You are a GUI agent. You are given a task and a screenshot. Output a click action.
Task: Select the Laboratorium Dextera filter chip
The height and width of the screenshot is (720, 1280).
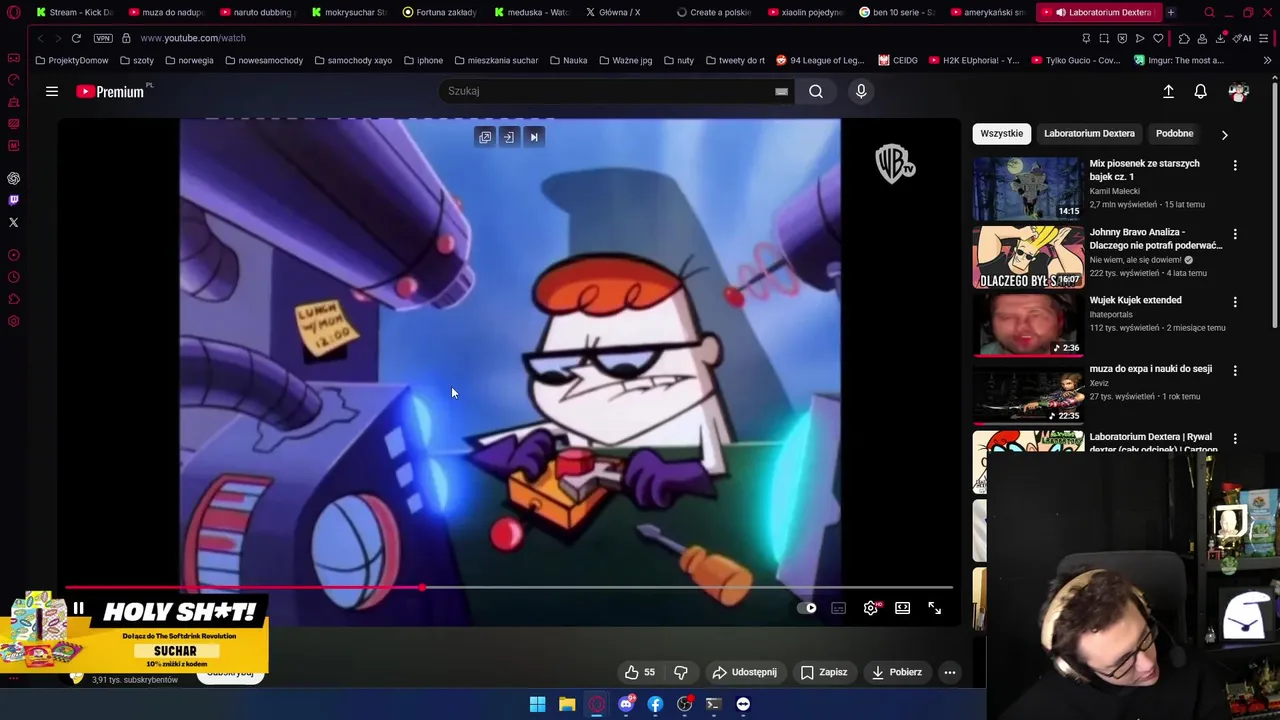1089,133
